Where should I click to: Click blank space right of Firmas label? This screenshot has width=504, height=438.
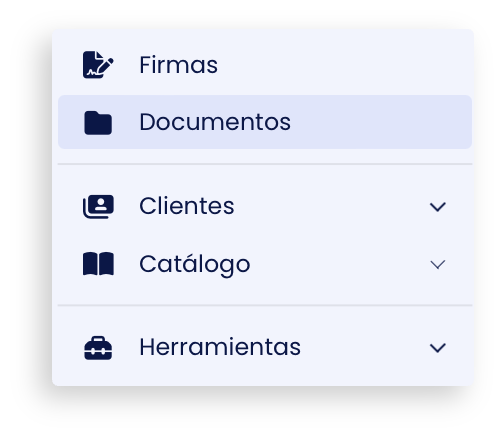(343, 65)
